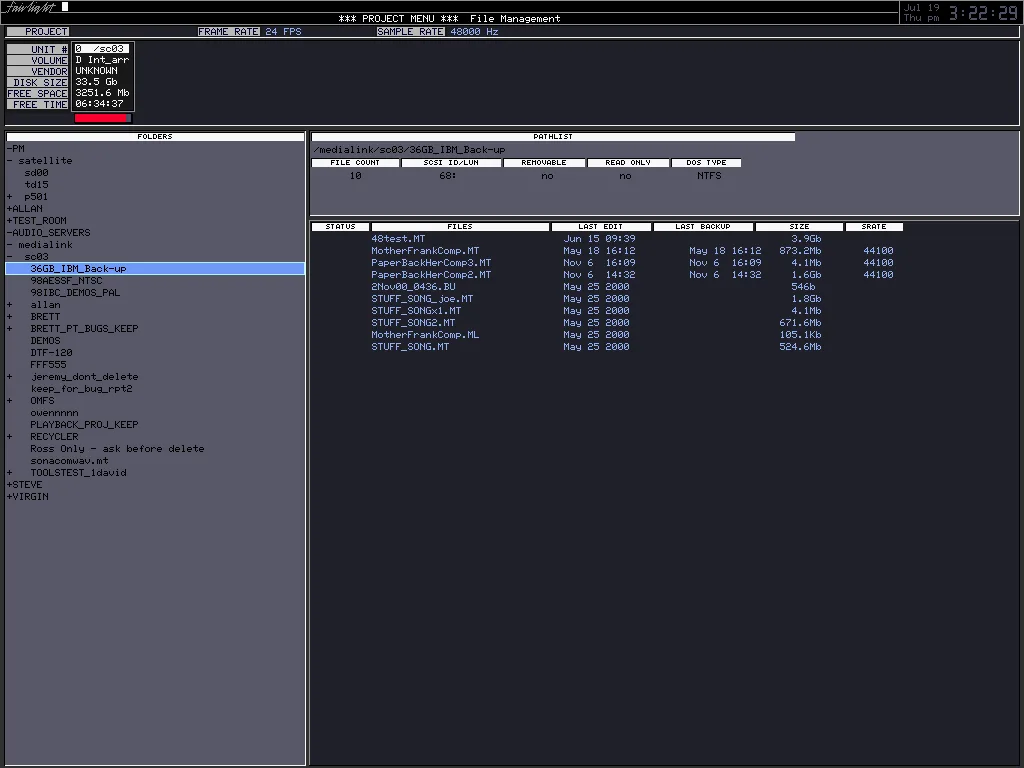Click the SRATE column header
The height and width of the screenshot is (768, 1024).
pyautogui.click(x=874, y=227)
